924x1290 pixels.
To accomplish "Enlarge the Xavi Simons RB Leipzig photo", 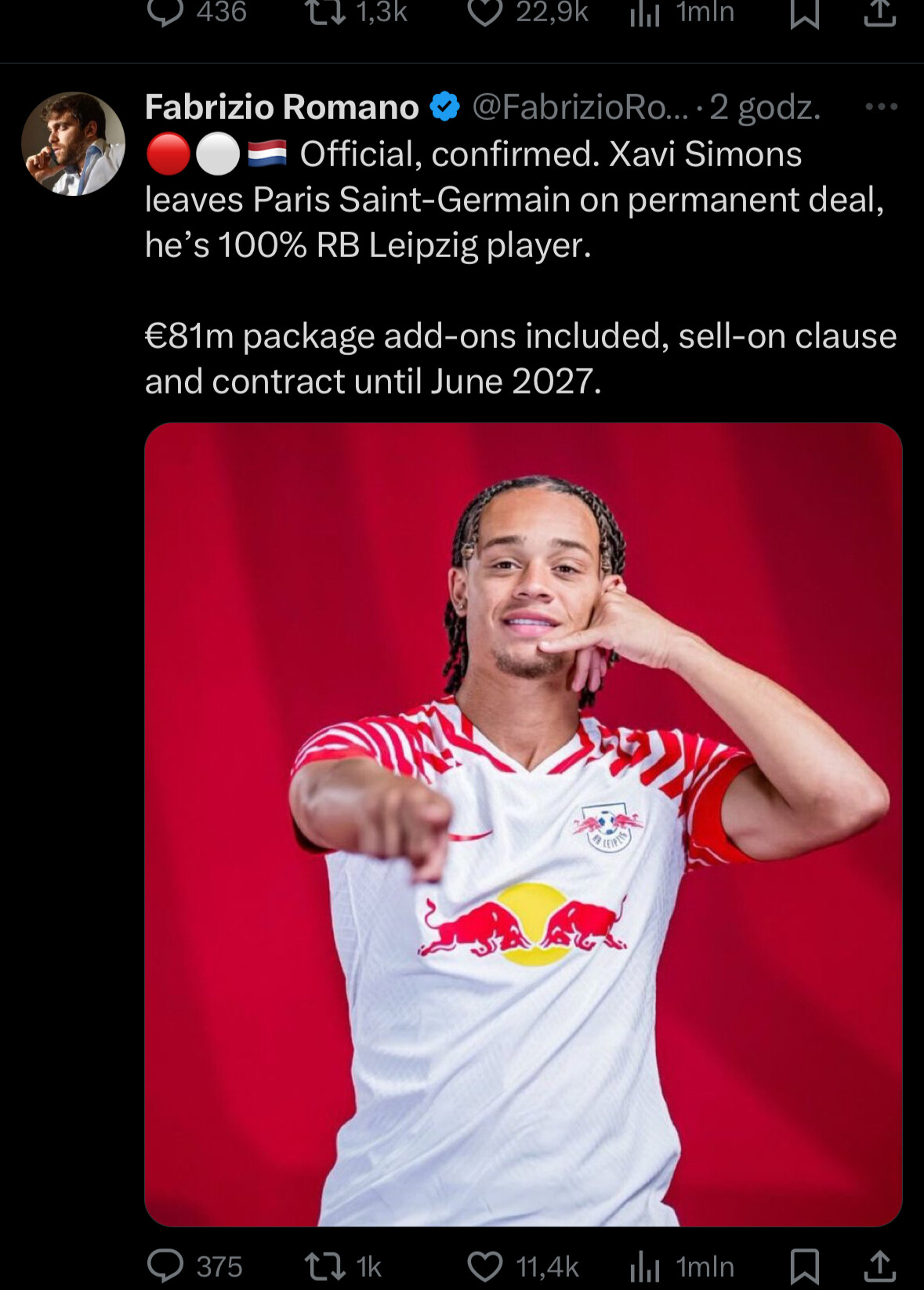I will [x=524, y=824].
